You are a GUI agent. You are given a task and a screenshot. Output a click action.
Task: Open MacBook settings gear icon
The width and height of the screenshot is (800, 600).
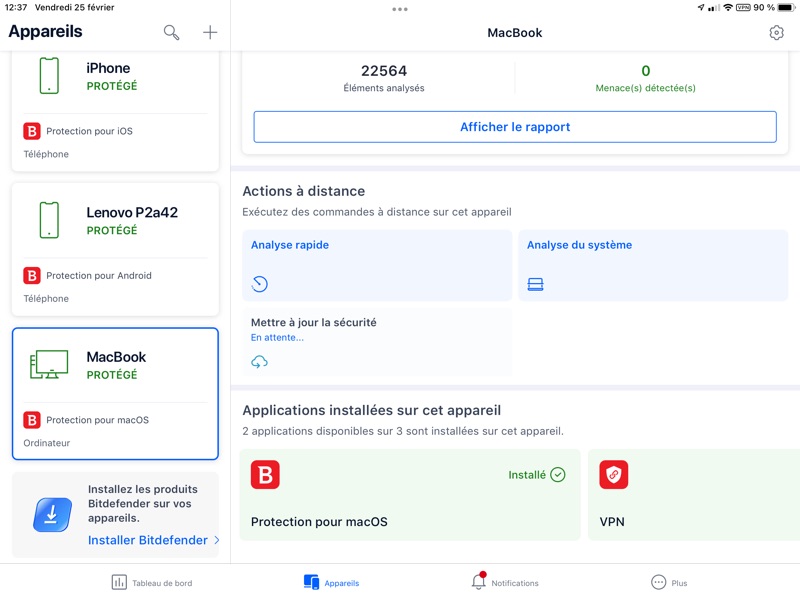click(777, 33)
